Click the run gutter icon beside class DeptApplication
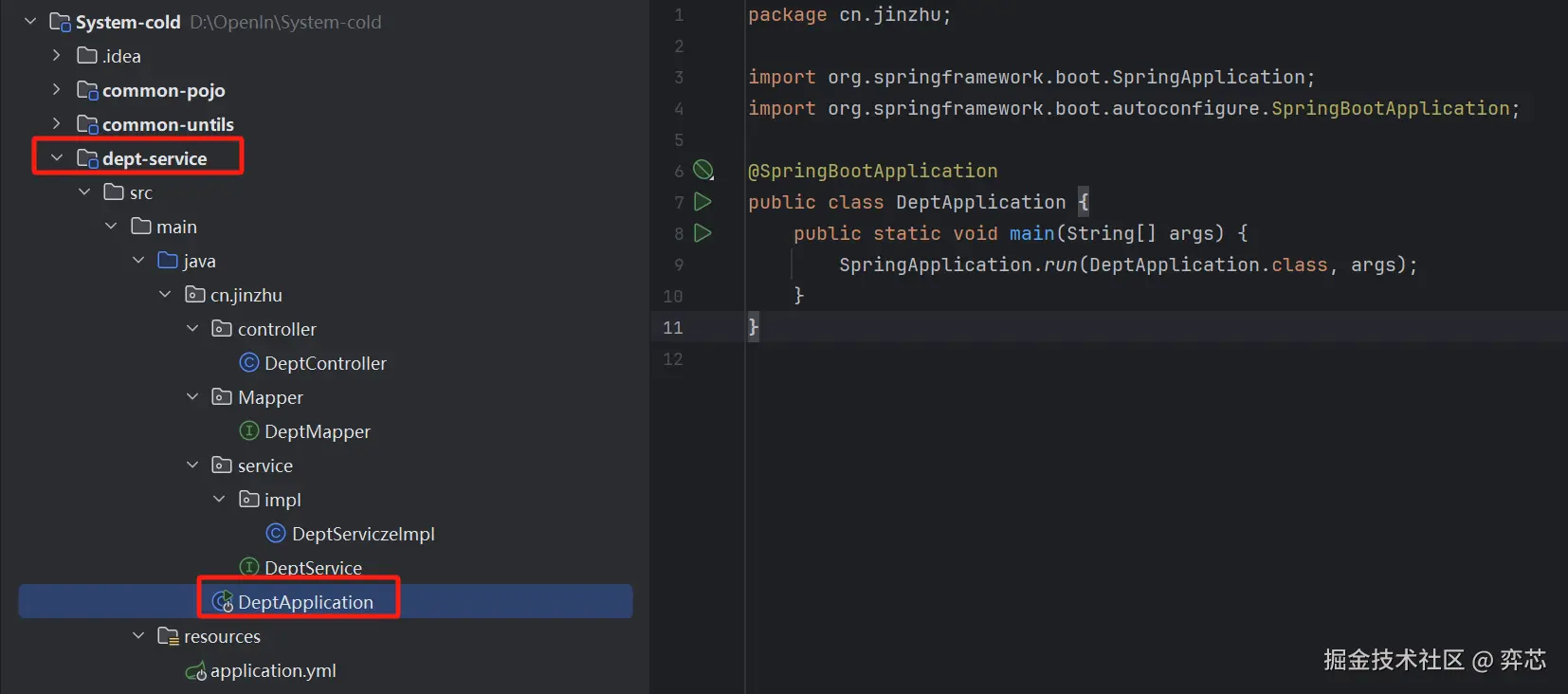The width and height of the screenshot is (1568, 694). 702,202
